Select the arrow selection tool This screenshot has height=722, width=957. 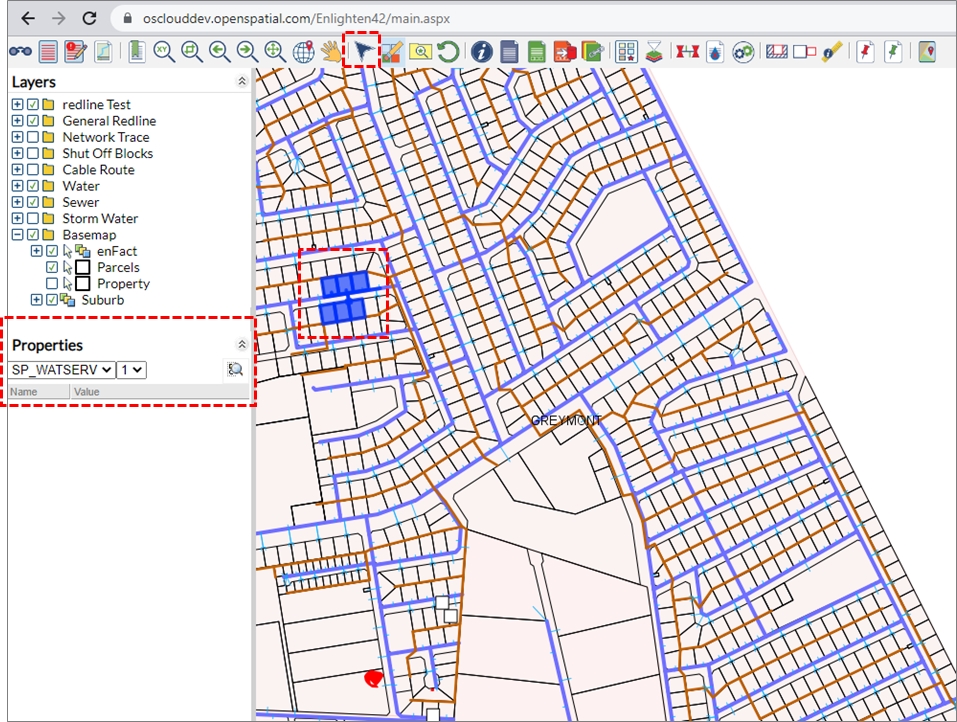pos(362,51)
